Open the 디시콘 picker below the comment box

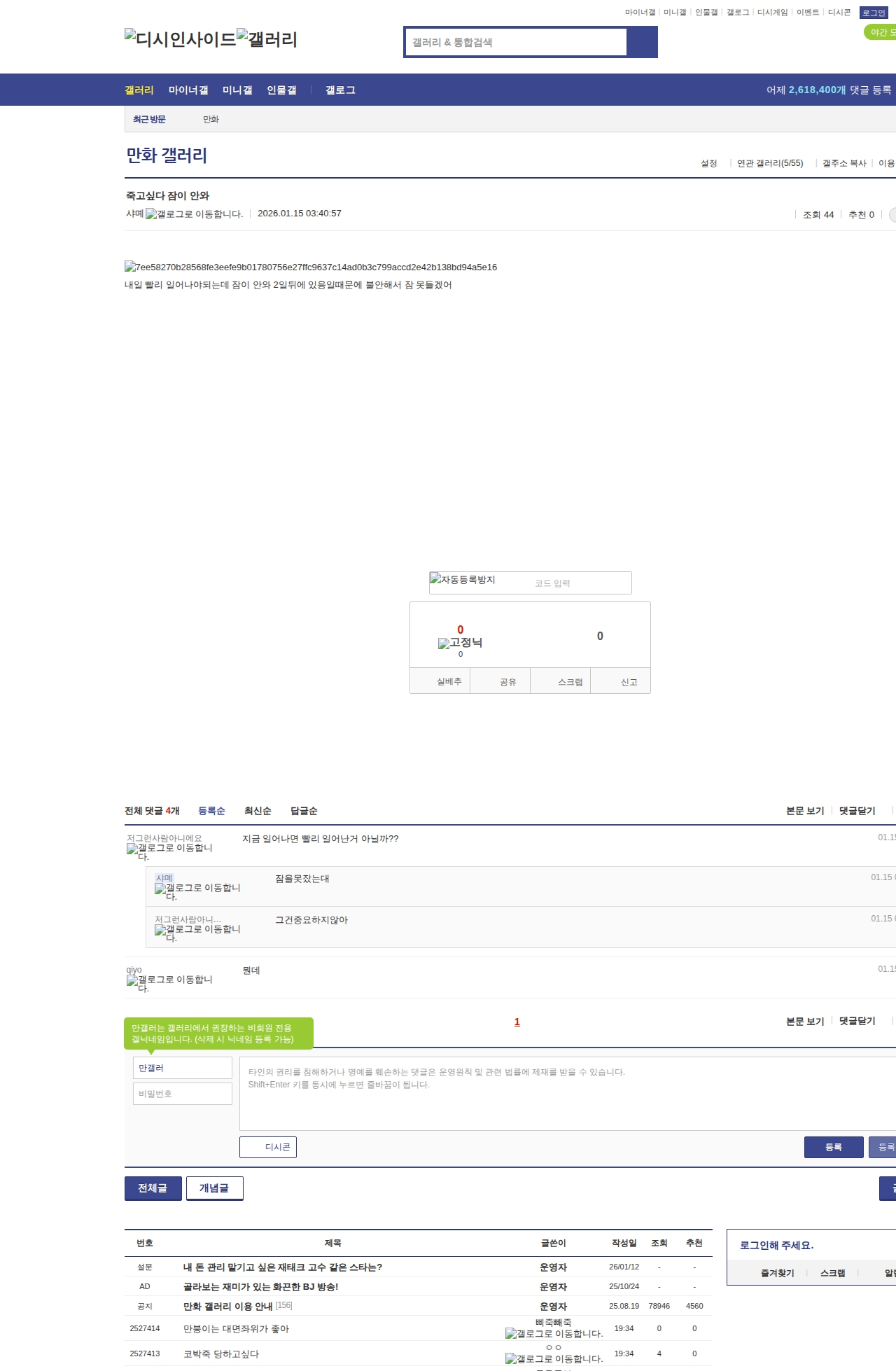(x=268, y=1147)
